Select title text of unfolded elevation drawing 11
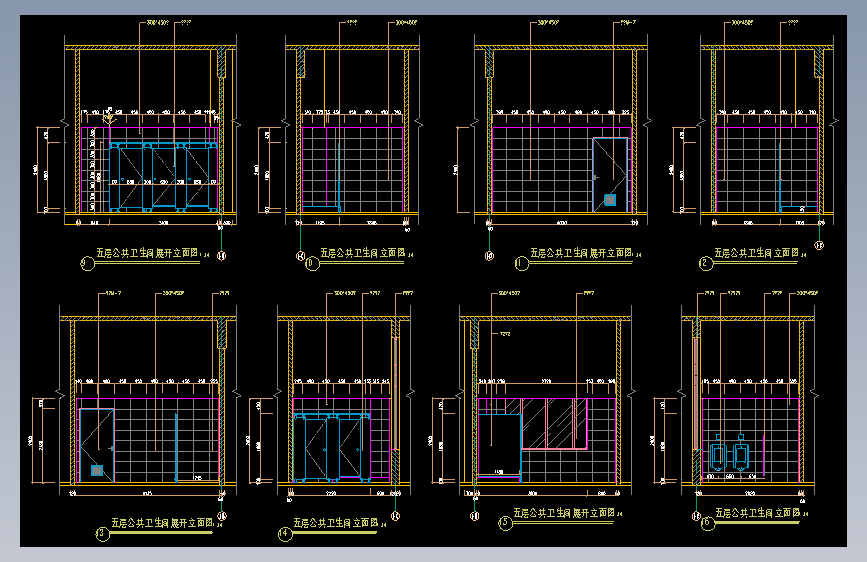 click(x=581, y=253)
